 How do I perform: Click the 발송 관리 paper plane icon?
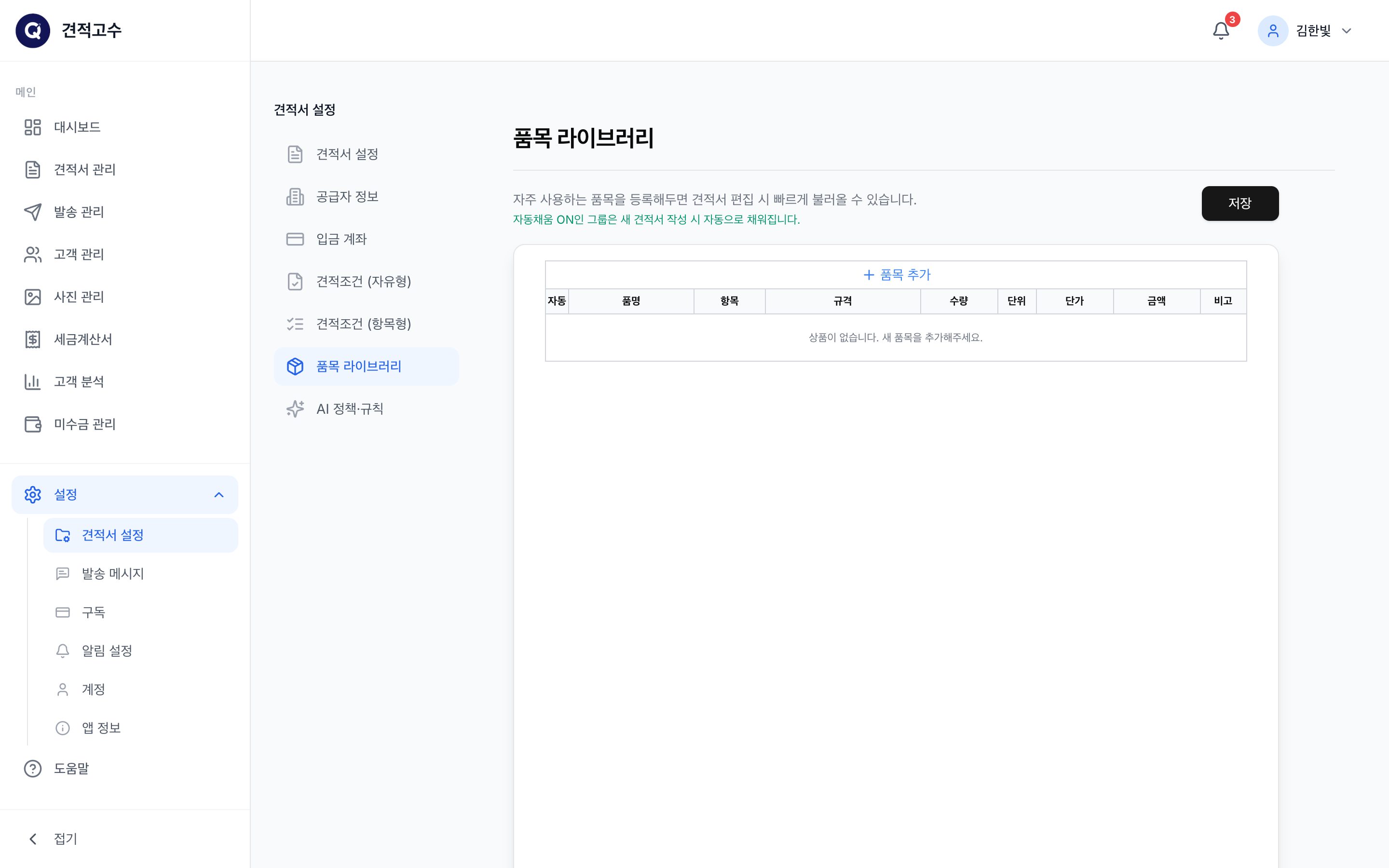[33, 212]
